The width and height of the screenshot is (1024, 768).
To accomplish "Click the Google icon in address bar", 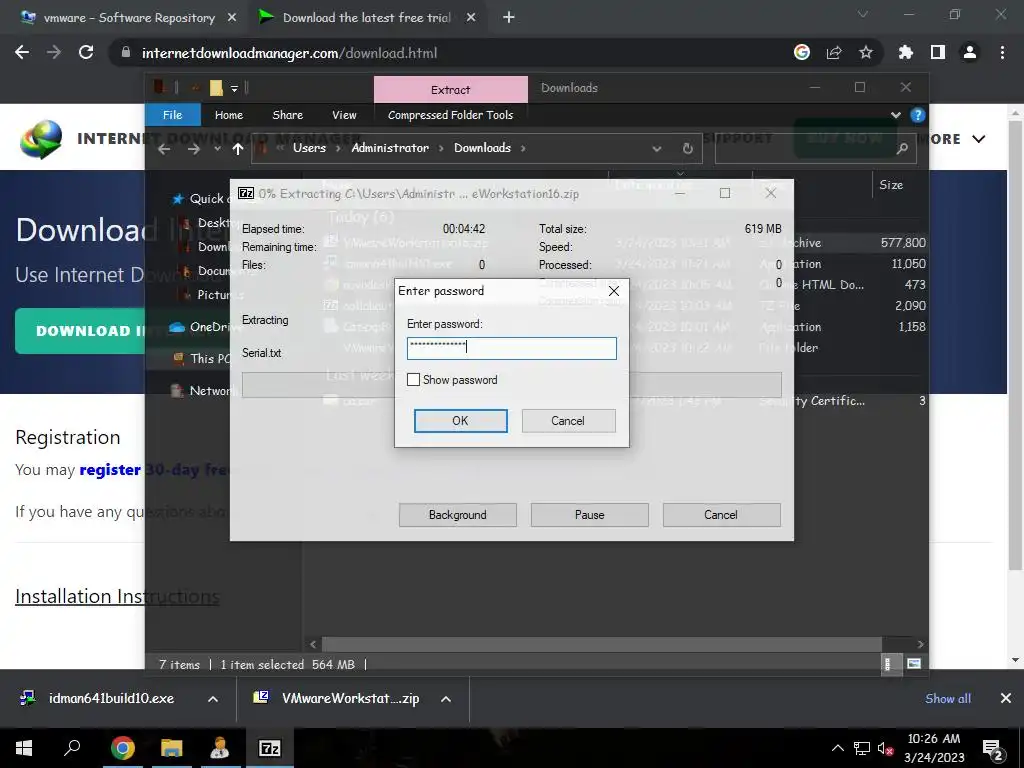I will coord(802,53).
